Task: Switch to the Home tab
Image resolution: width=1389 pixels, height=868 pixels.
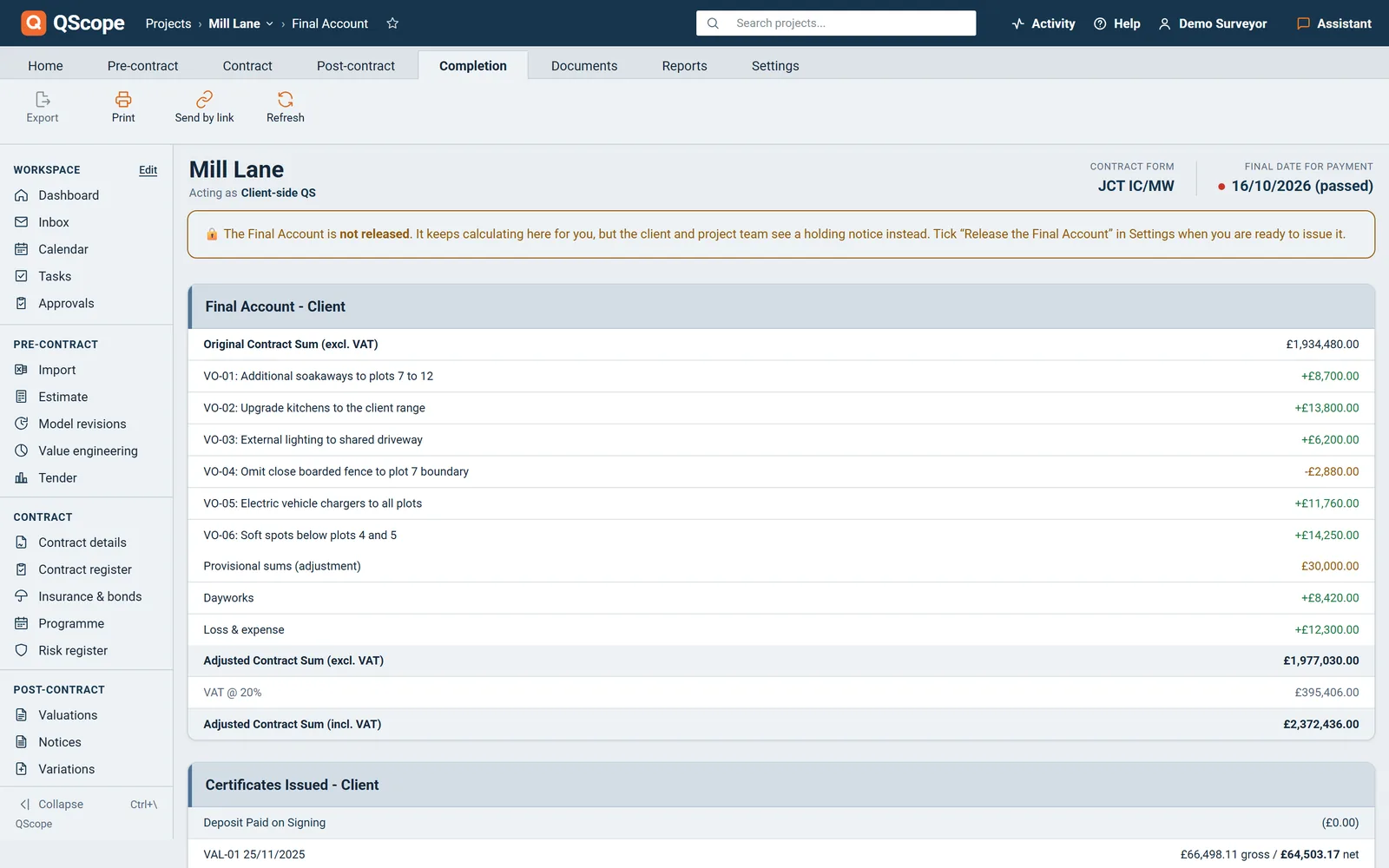Action: pyautogui.click(x=45, y=66)
